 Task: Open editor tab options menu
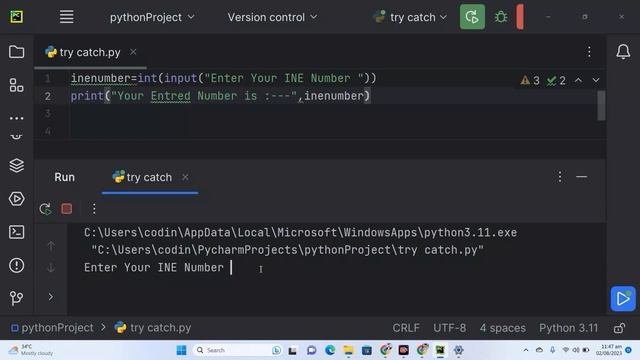(x=589, y=52)
